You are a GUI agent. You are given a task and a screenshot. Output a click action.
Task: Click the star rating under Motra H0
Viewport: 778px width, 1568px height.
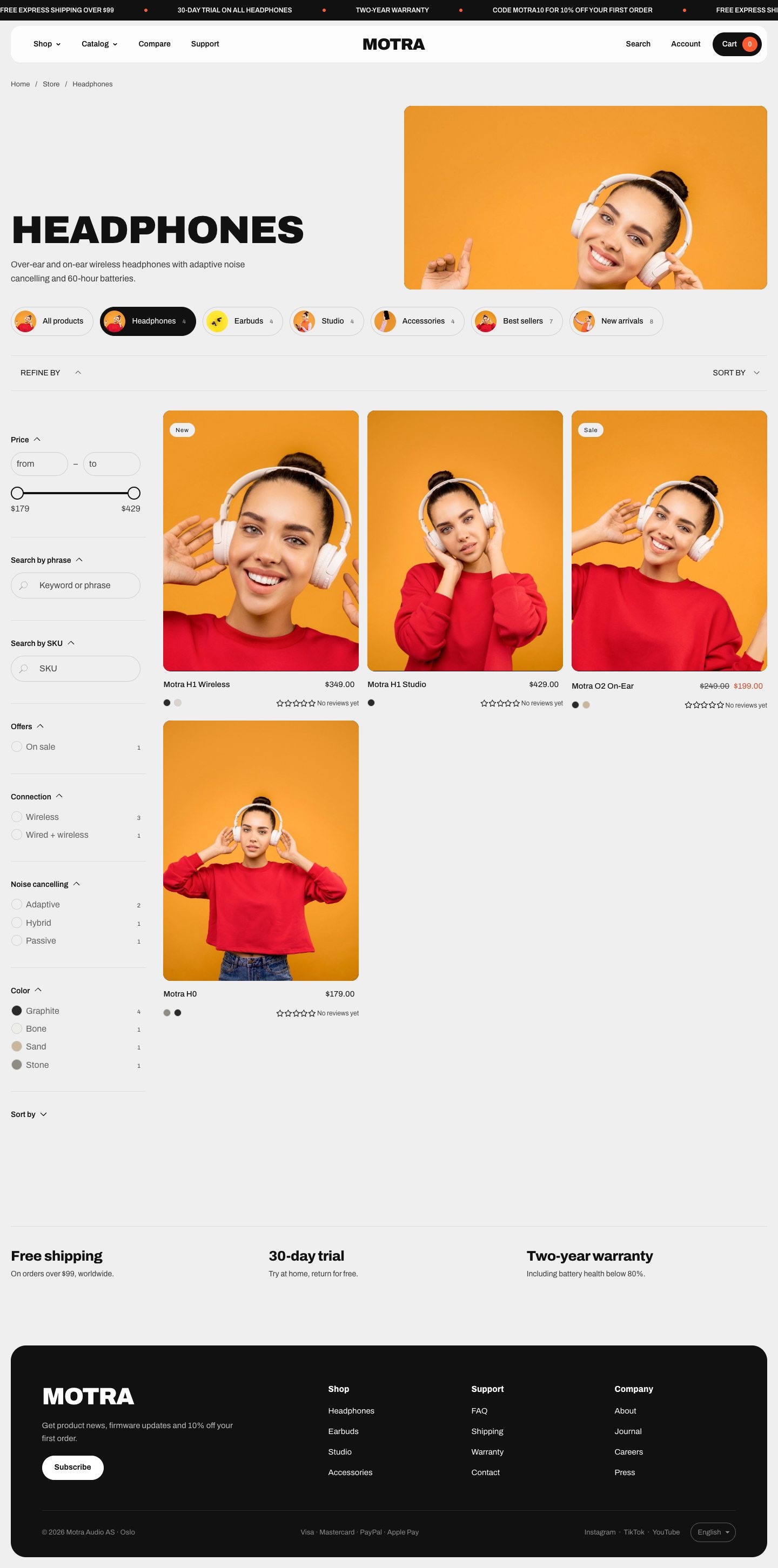(x=296, y=1013)
